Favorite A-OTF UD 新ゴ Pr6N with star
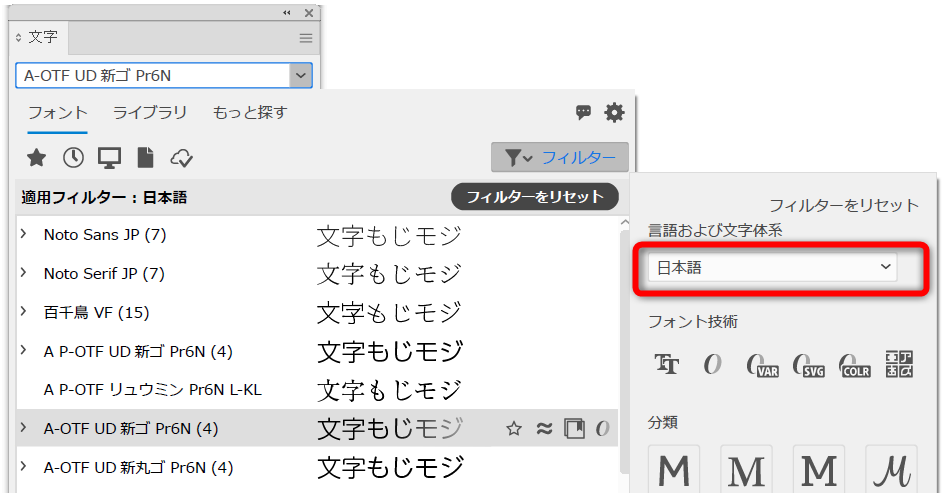 (514, 429)
